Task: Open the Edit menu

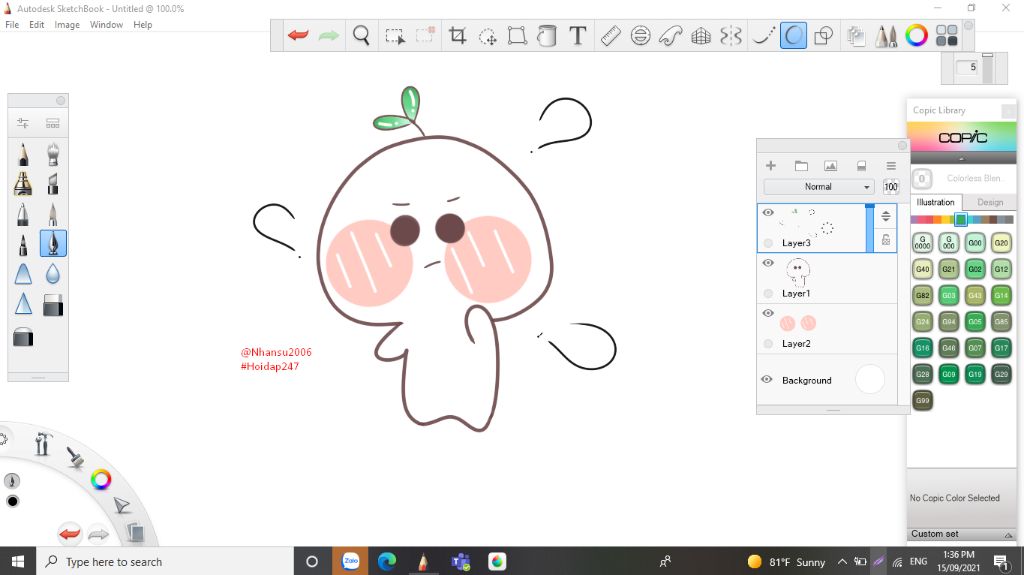Action: click(x=37, y=25)
